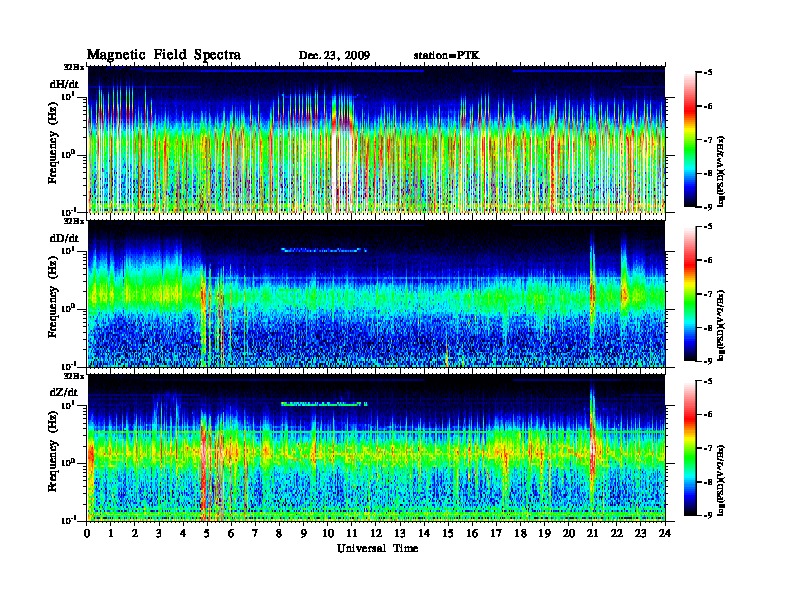Click the "station=PTK" label

point(447,56)
